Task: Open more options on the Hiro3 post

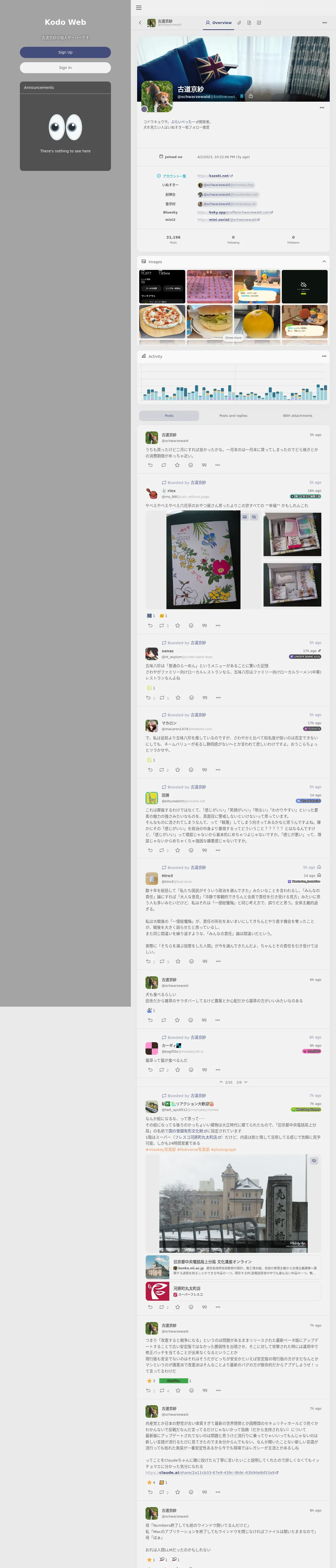Action: point(218,962)
